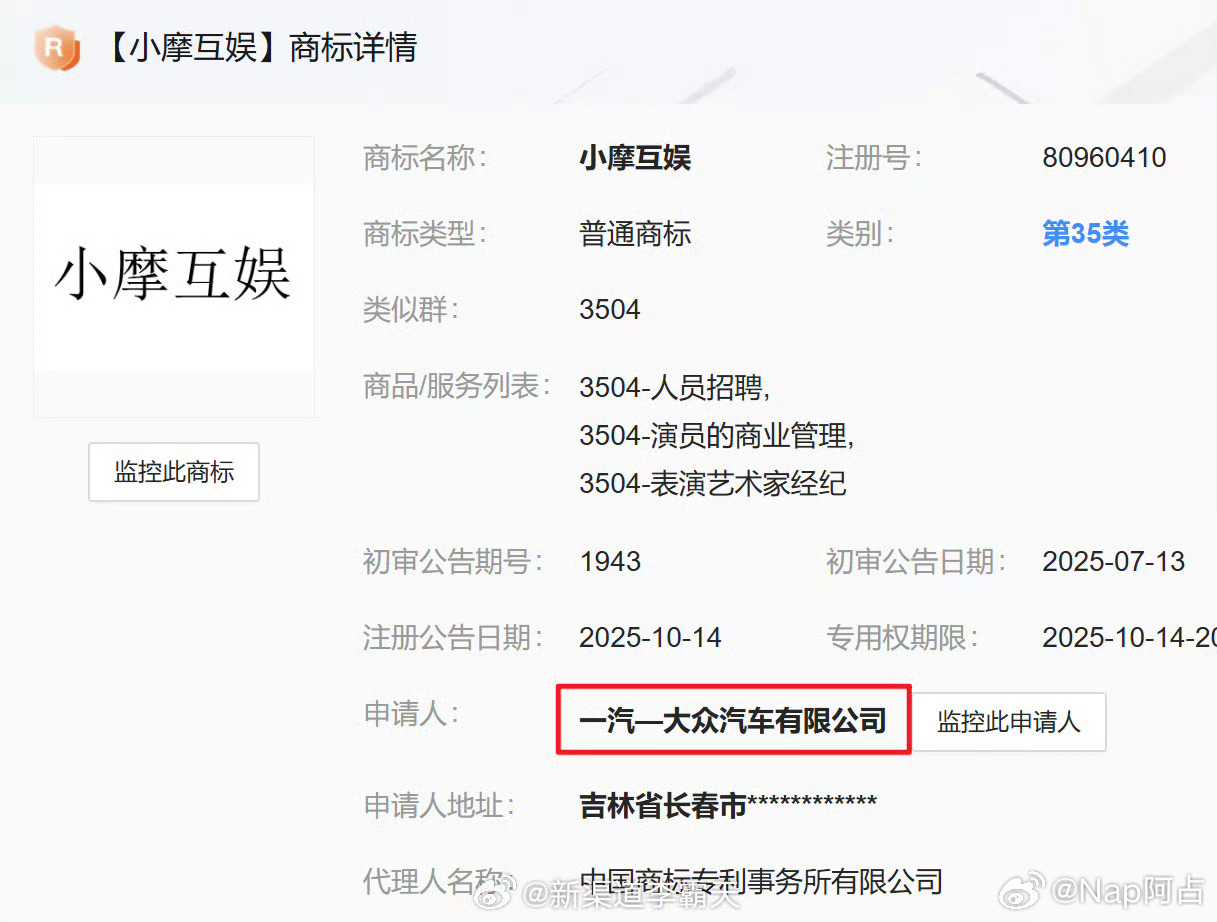Select the service item 3504-人员招聘
This screenshot has height=922, width=1217.
(x=674, y=387)
